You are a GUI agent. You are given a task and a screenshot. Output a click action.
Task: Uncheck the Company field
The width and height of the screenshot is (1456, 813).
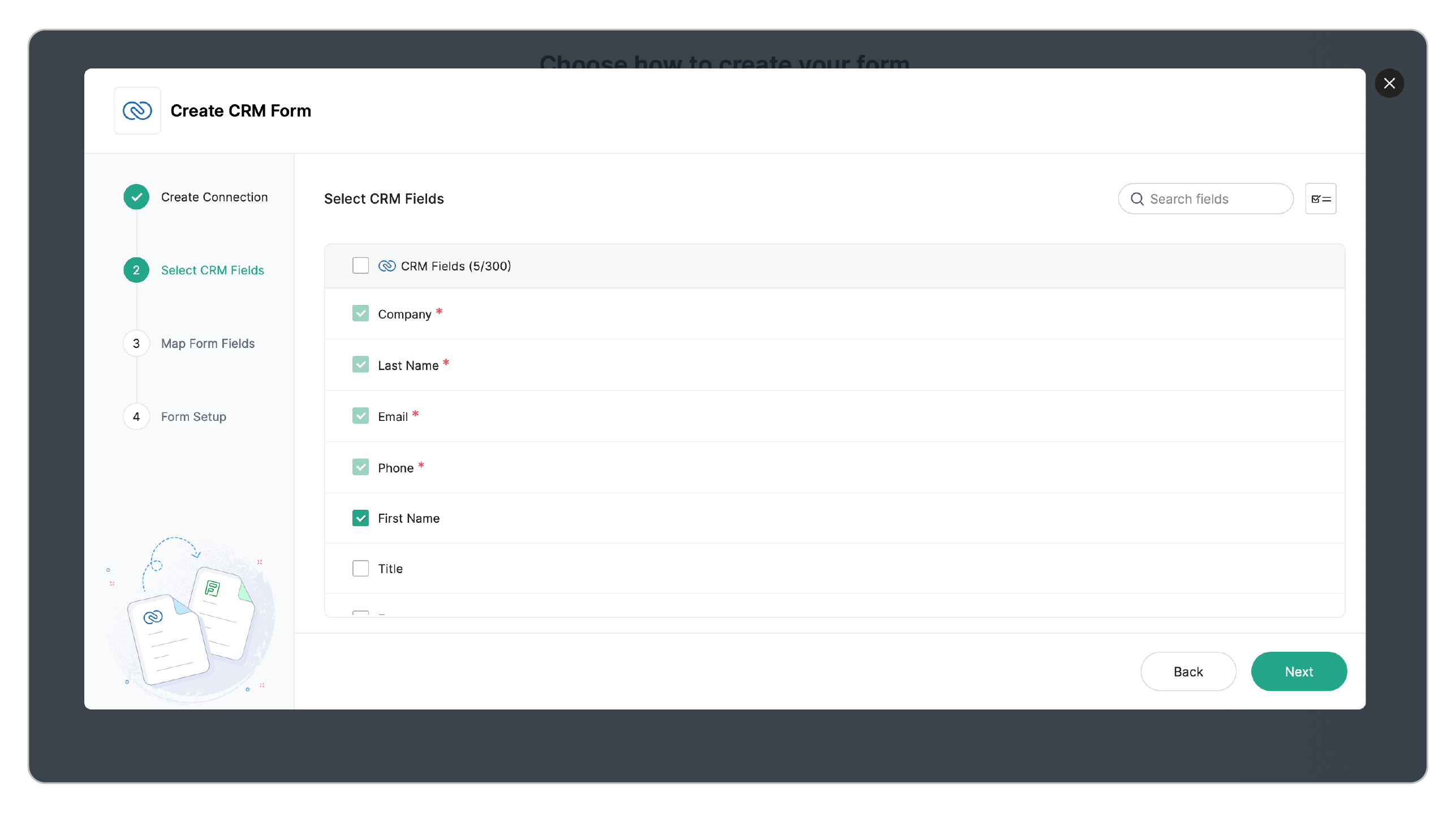[x=360, y=313]
